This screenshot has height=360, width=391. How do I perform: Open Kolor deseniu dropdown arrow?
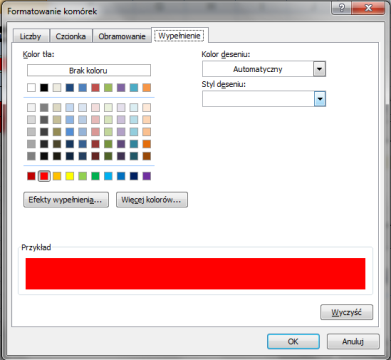tap(319, 69)
